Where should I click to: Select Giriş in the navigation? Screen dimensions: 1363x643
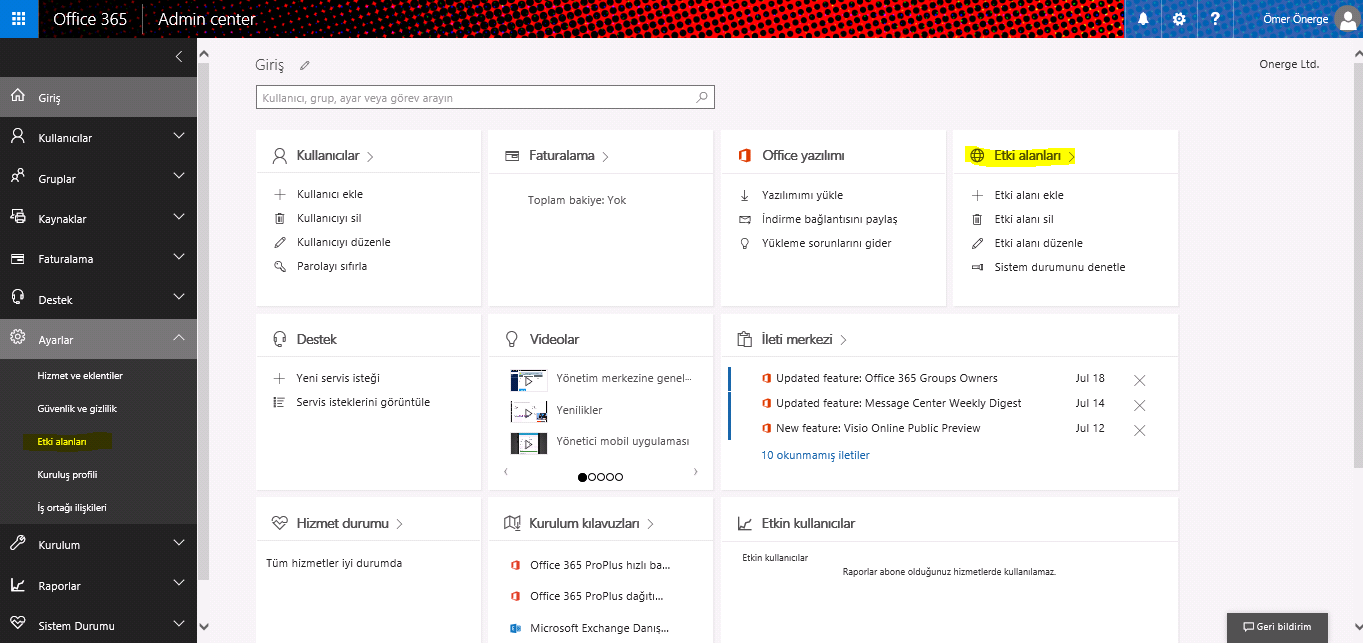click(x=98, y=97)
